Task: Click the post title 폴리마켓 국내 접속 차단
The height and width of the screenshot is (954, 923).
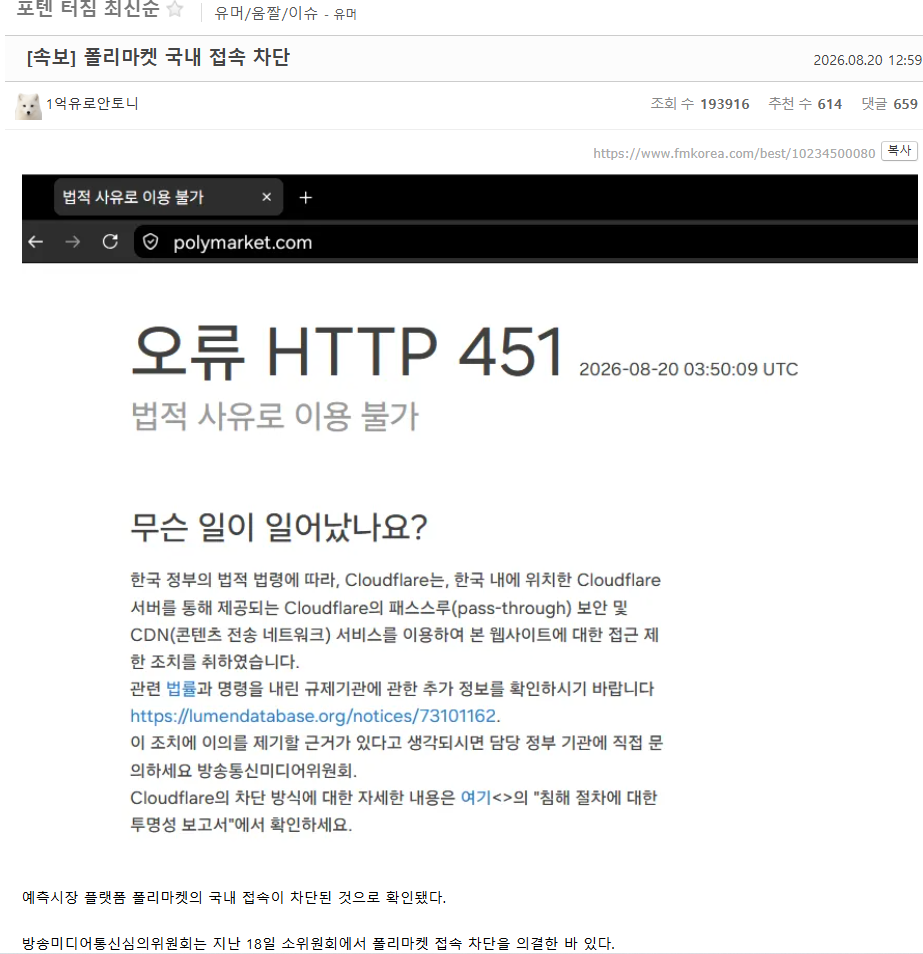Action: (x=158, y=57)
